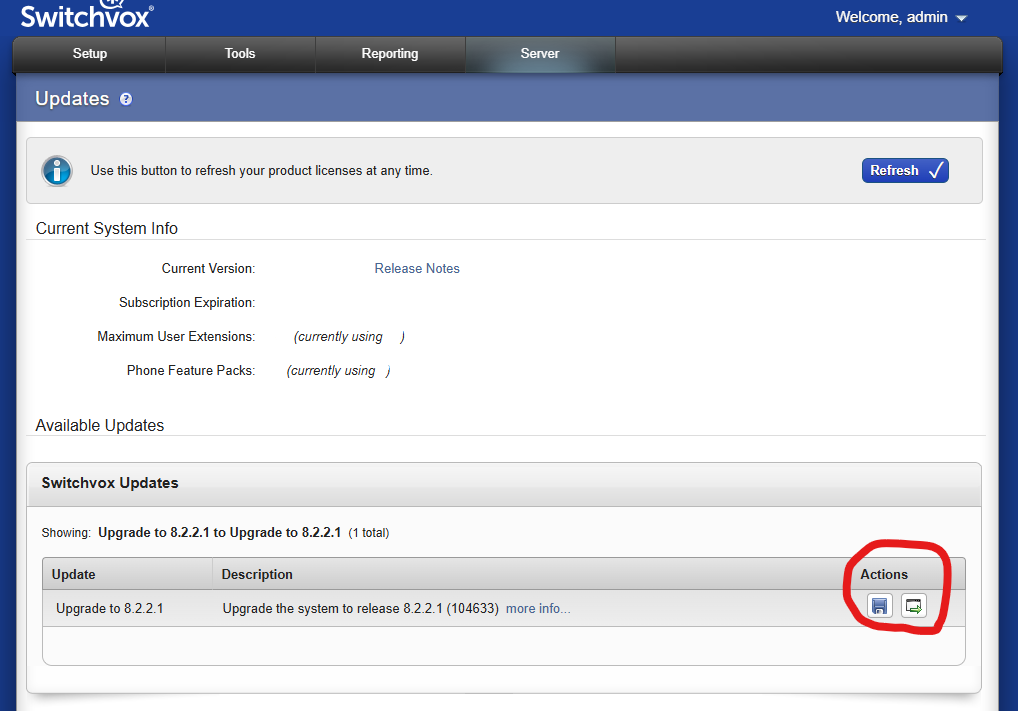Click the 'Welcome, admin' text

[891, 18]
